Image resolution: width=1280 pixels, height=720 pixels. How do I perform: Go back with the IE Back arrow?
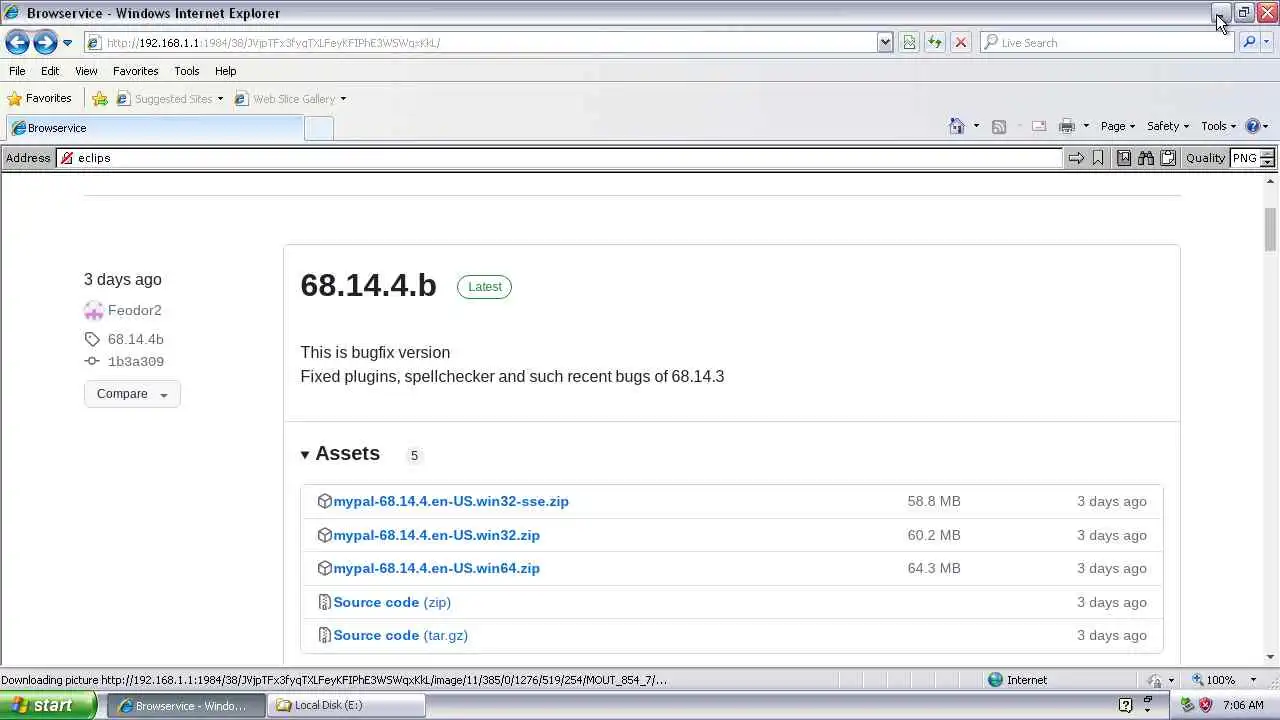(17, 42)
